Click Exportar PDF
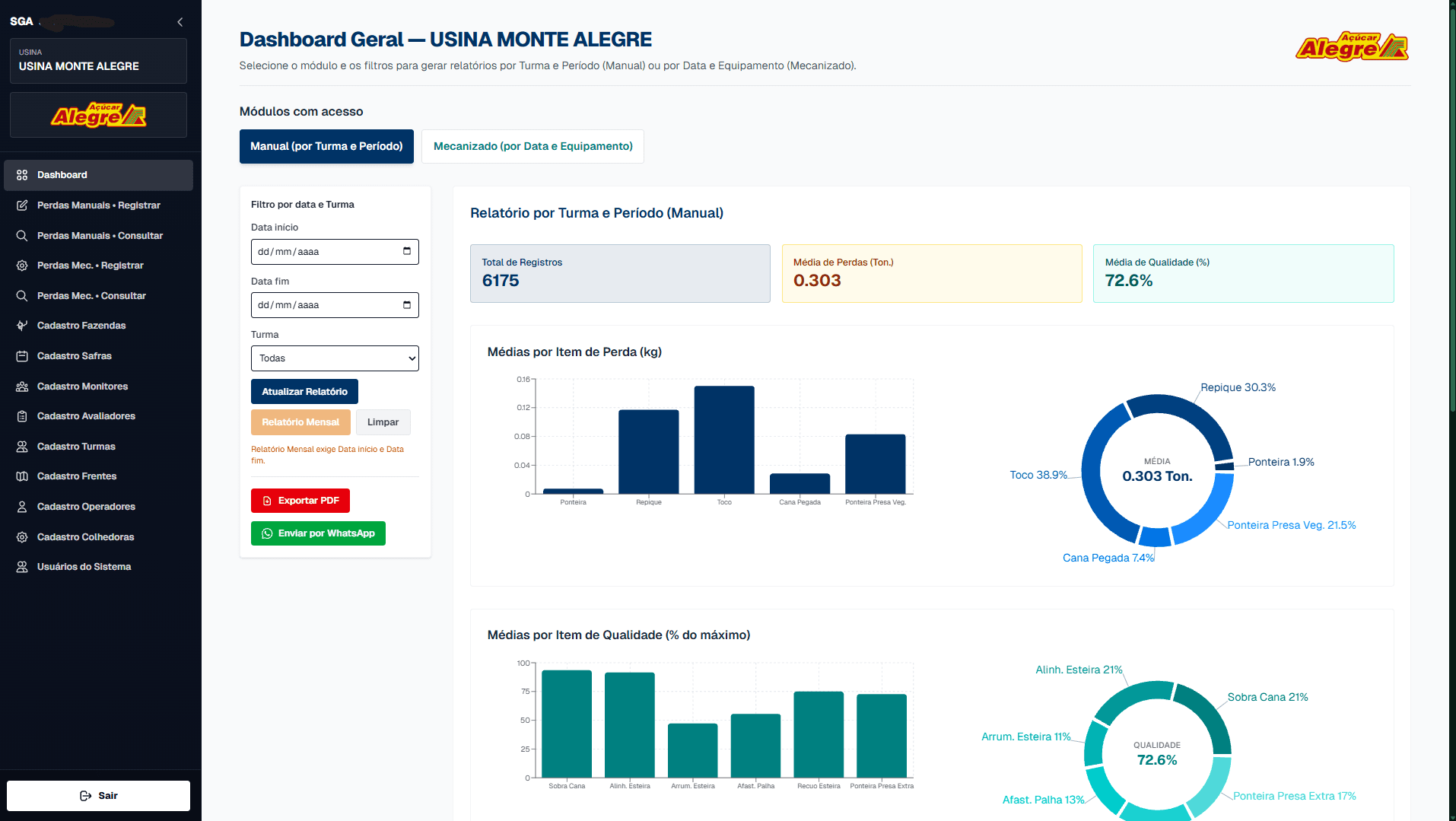The width and height of the screenshot is (1456, 821). [x=300, y=500]
